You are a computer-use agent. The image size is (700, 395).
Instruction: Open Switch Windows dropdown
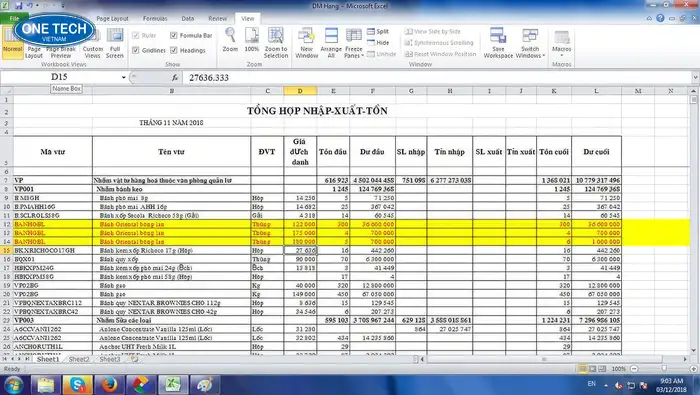[530, 43]
